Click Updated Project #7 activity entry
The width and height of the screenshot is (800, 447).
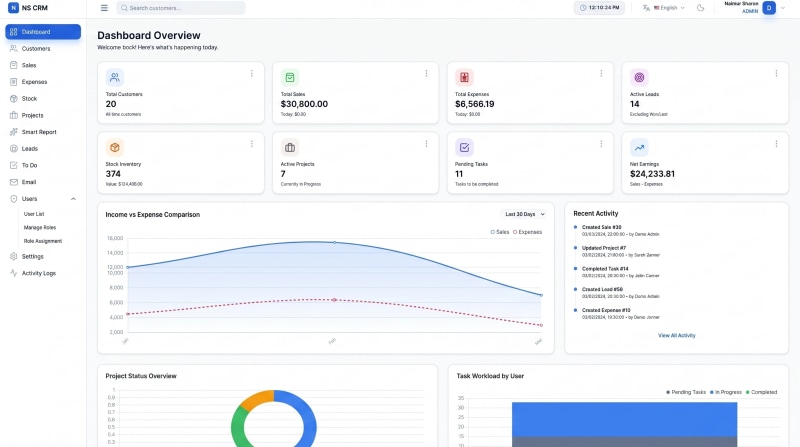click(x=620, y=251)
